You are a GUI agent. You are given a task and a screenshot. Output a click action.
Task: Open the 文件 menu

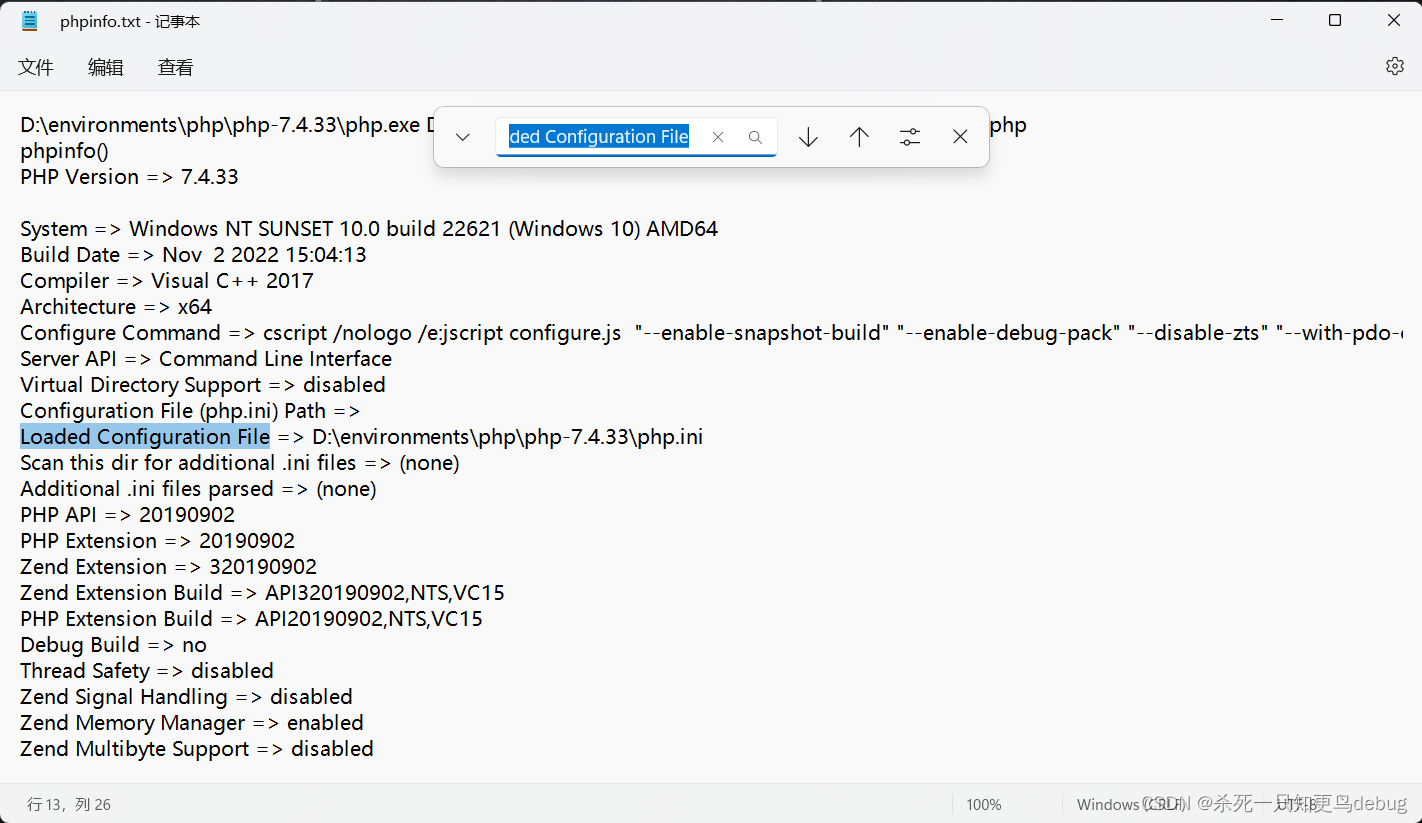36,67
